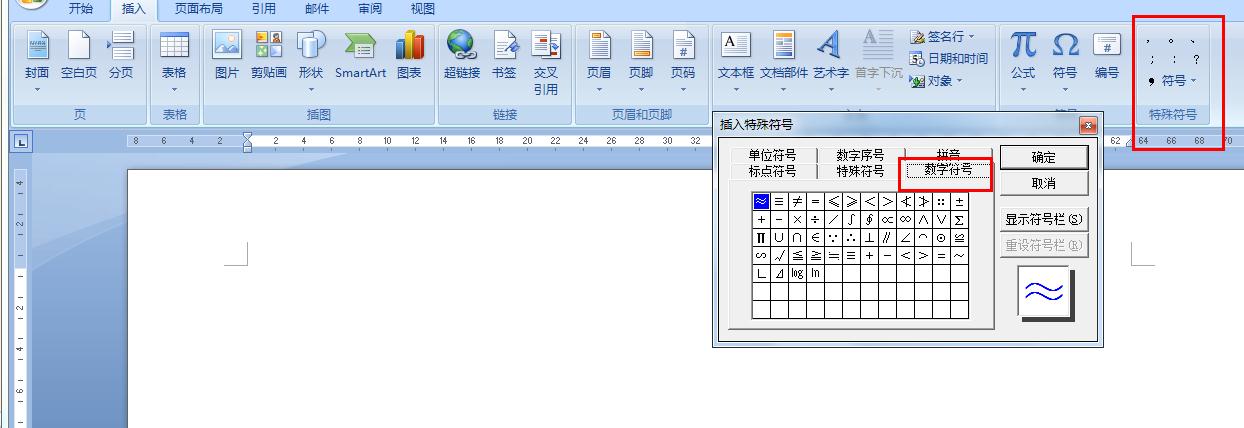Screen dimensions: 1244x428
Task: Expand the header (页眉) dropdown arrow
Action: click(x=599, y=90)
